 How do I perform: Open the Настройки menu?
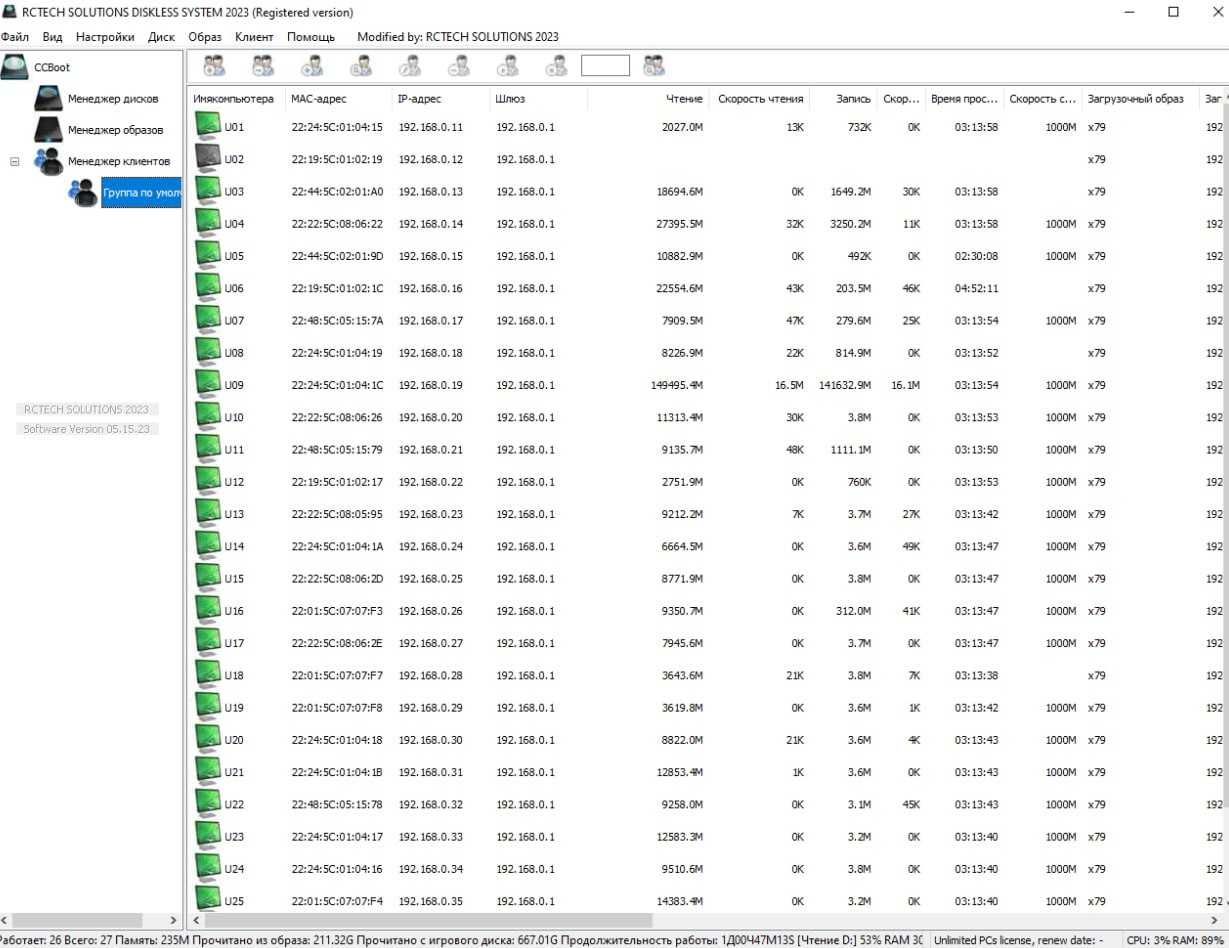tap(105, 37)
